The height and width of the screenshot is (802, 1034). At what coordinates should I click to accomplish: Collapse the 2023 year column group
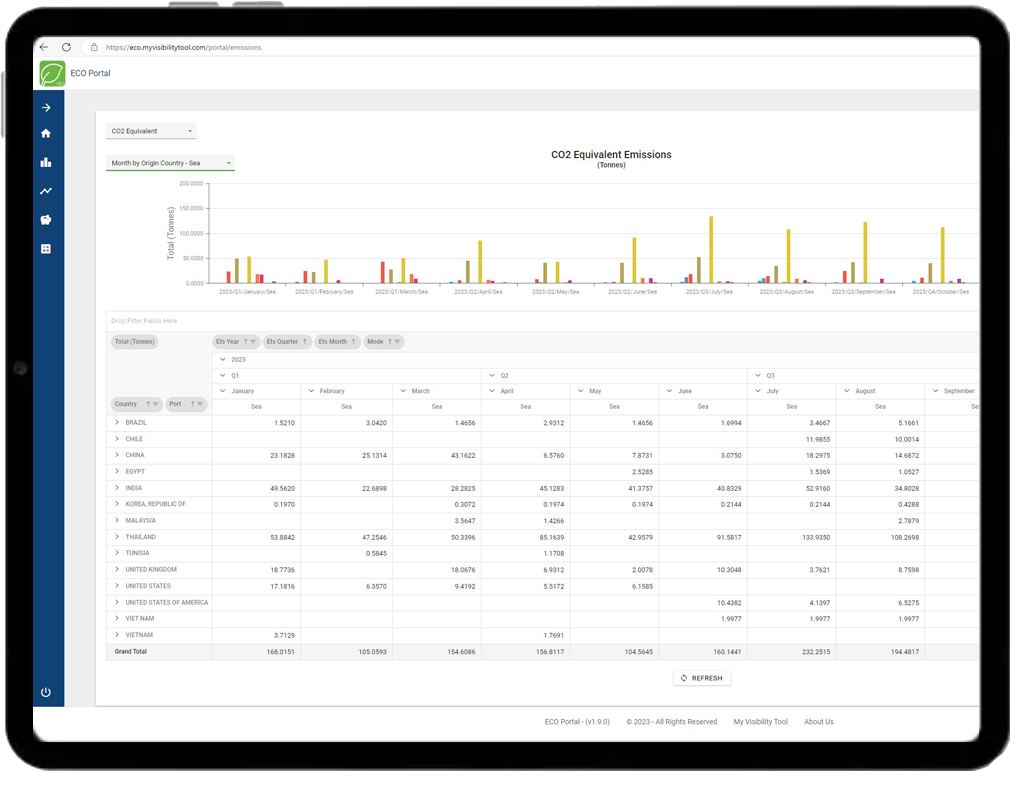[222, 359]
